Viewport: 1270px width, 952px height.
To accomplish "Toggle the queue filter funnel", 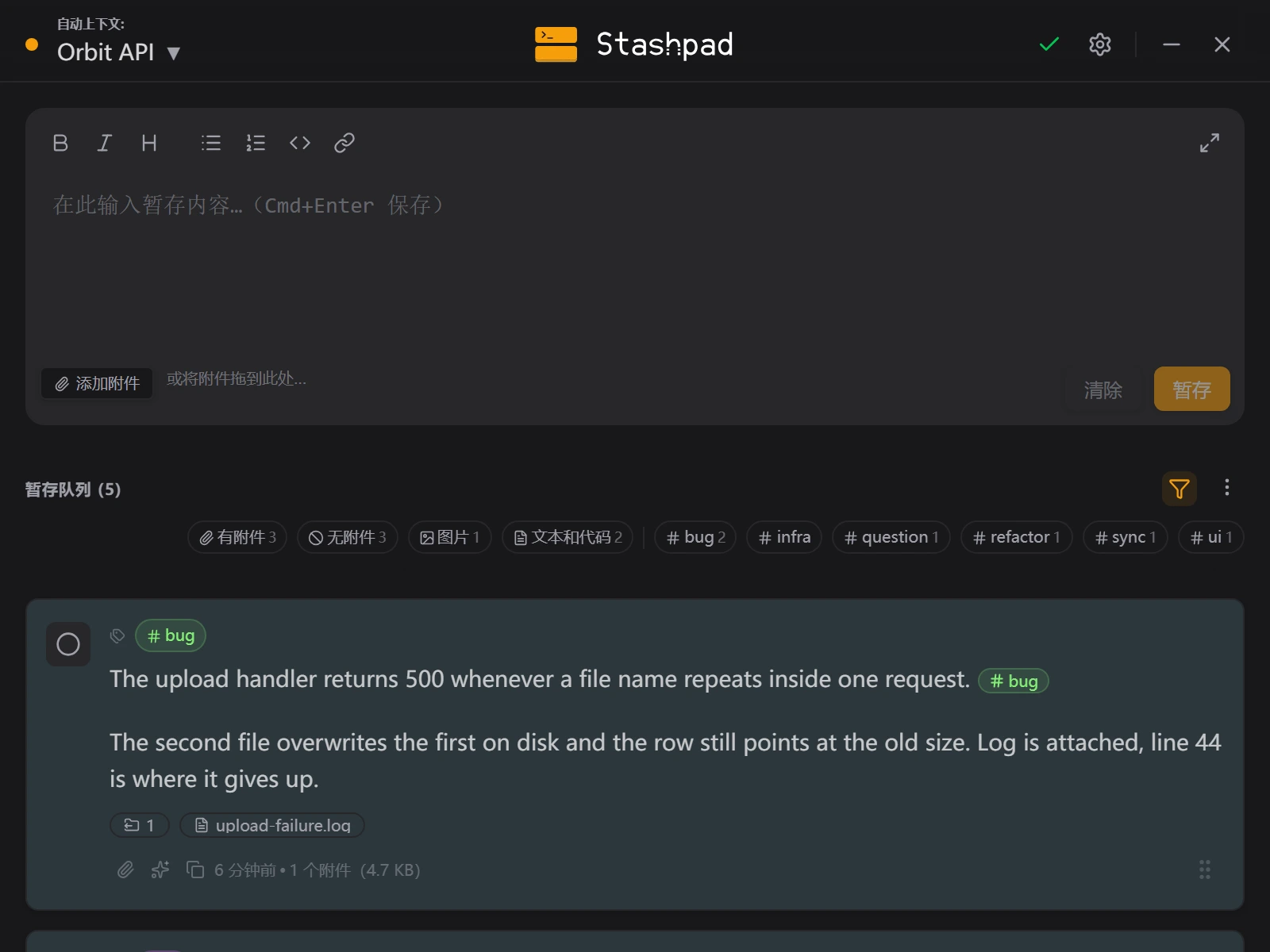I will pos(1180,489).
